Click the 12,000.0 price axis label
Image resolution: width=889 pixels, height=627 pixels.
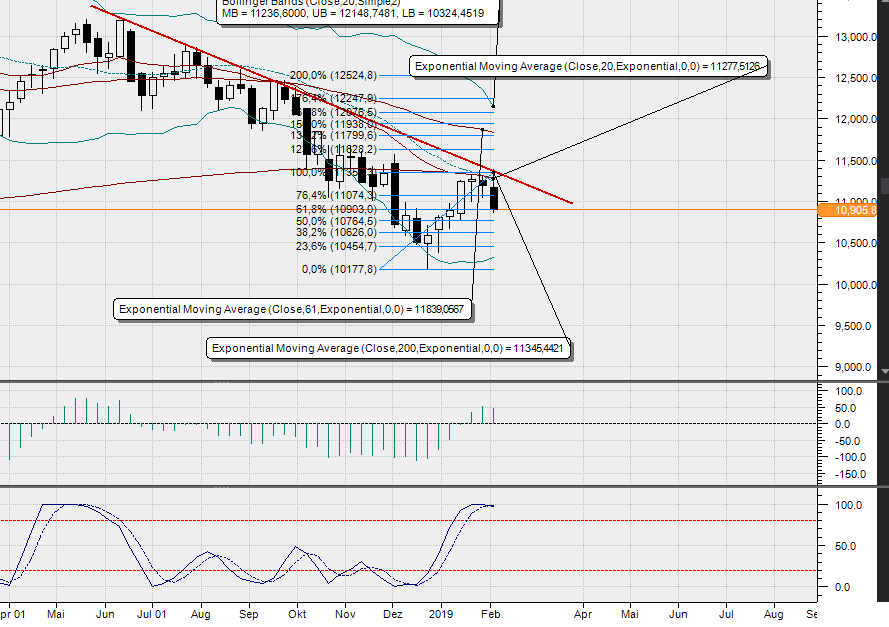point(856,120)
